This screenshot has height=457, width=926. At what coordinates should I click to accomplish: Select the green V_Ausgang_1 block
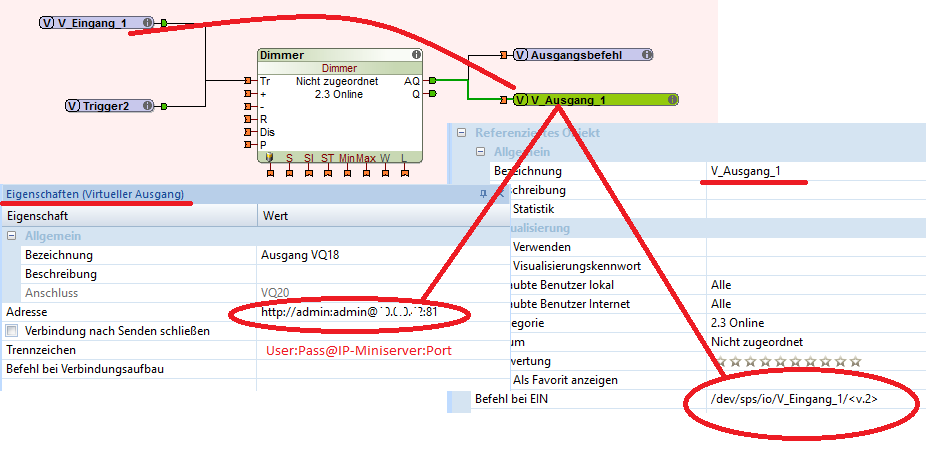tap(596, 100)
